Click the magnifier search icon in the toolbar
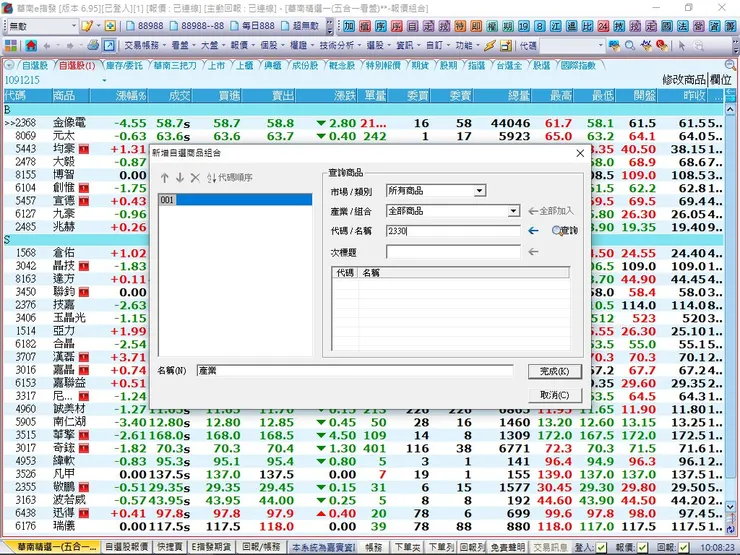Image resolution: width=740 pixels, height=555 pixels. click(x=630, y=46)
